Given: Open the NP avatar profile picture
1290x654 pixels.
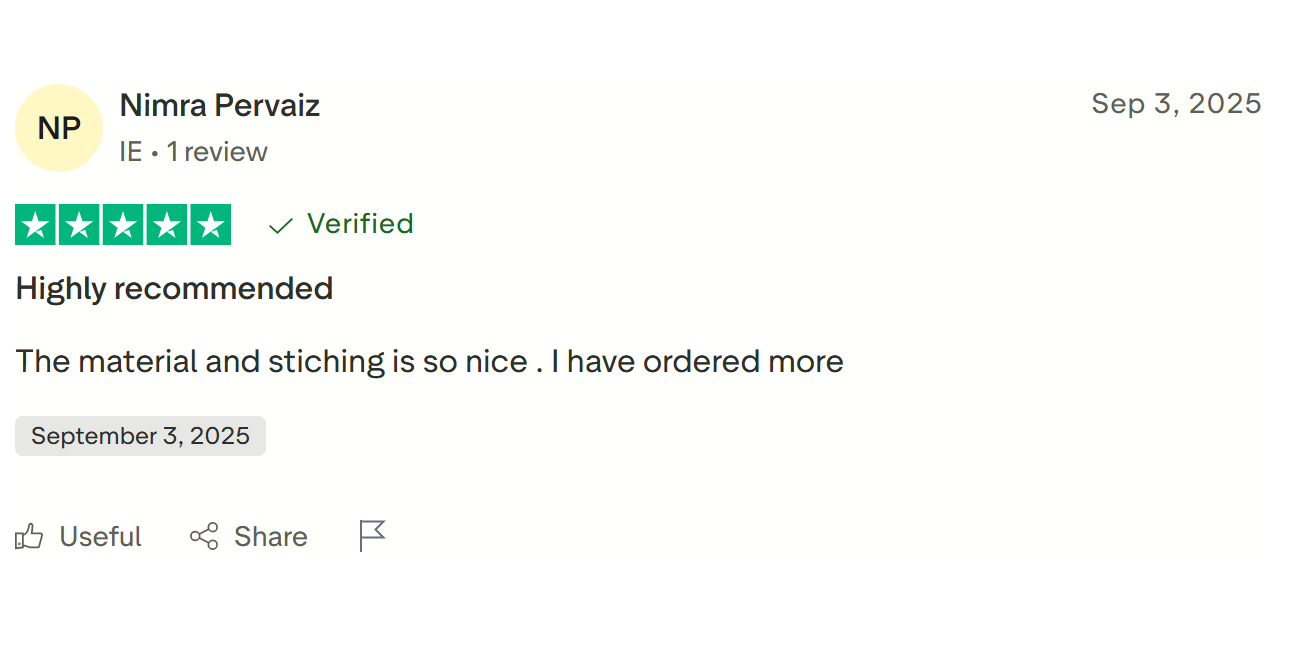Looking at the screenshot, I should pyautogui.click(x=59, y=128).
